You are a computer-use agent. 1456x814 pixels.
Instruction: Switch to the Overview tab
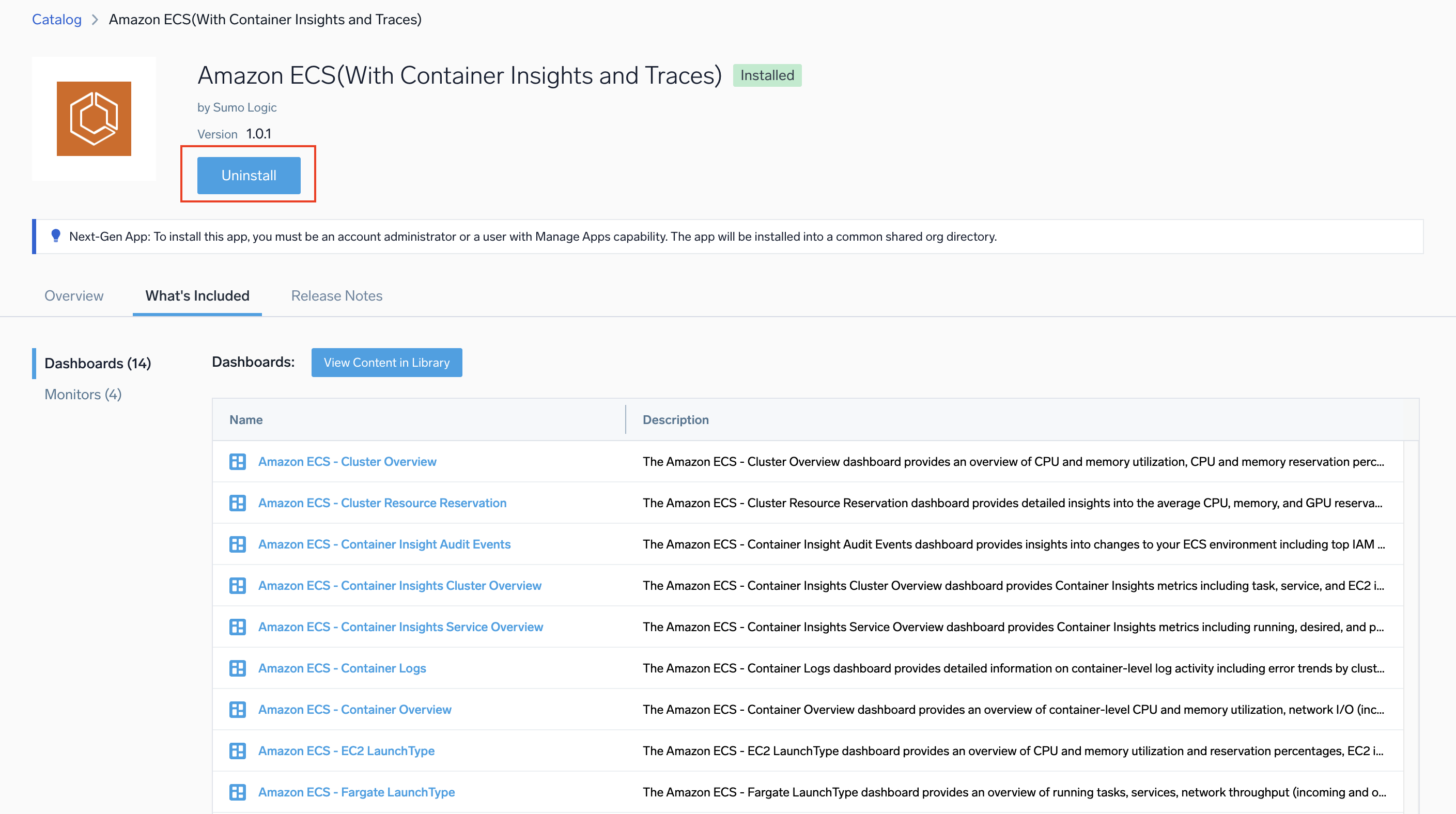[74, 295]
